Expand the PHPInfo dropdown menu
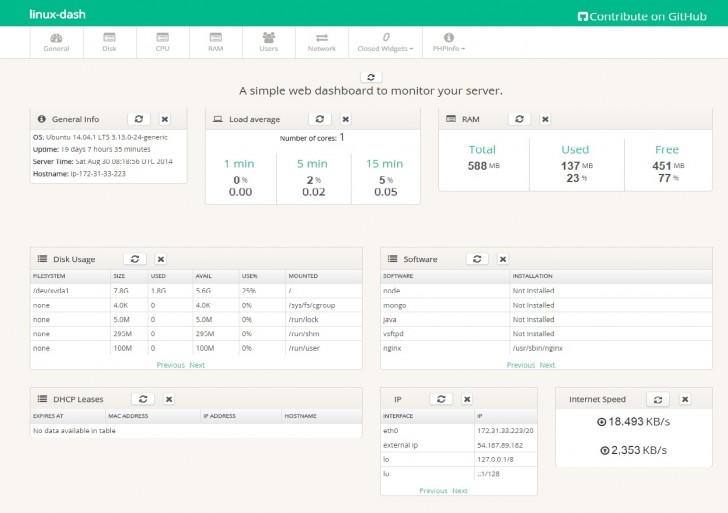The width and height of the screenshot is (728, 513). (x=449, y=42)
